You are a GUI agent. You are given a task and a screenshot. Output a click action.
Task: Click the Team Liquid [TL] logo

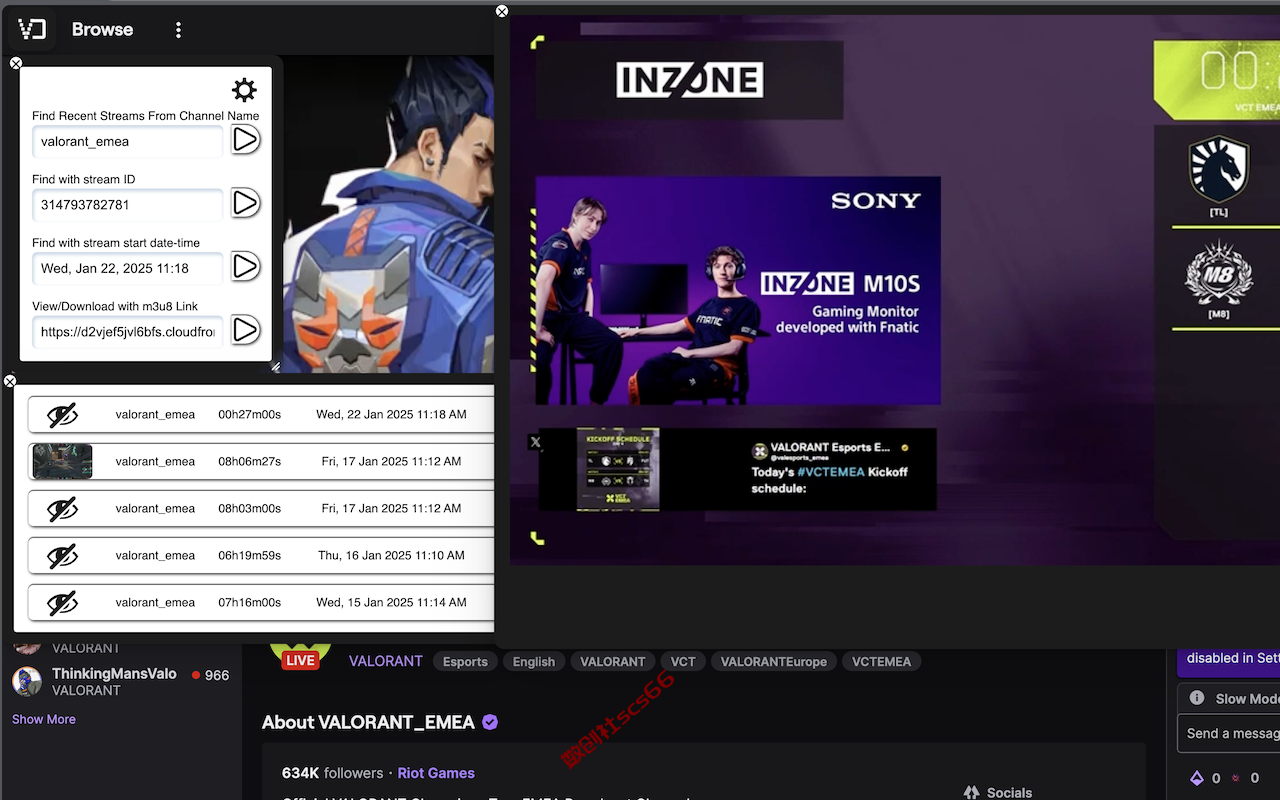1219,170
